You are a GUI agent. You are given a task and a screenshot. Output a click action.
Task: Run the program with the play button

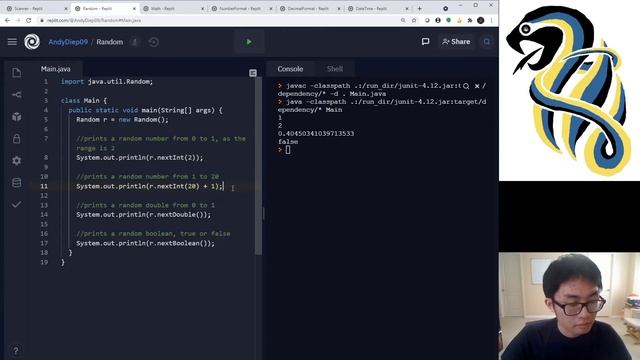click(249, 42)
